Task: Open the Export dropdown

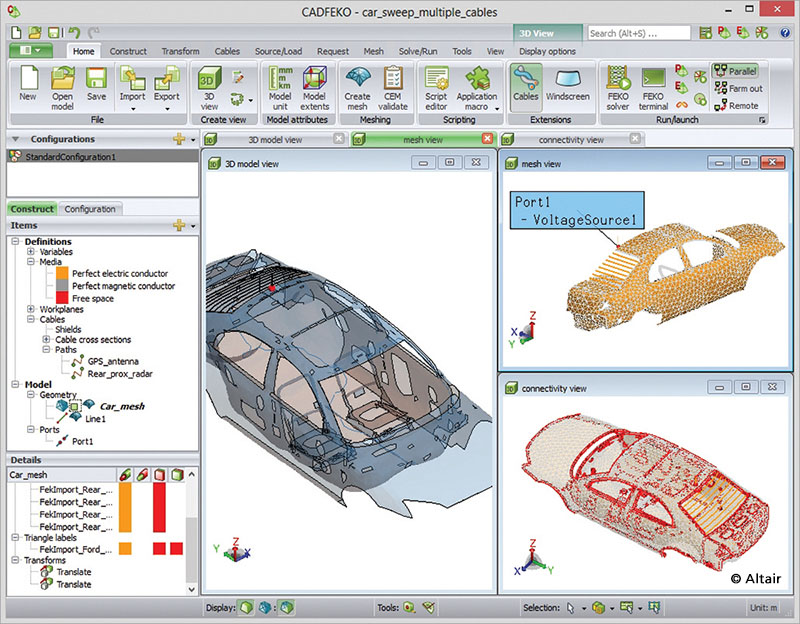Action: click(x=167, y=109)
